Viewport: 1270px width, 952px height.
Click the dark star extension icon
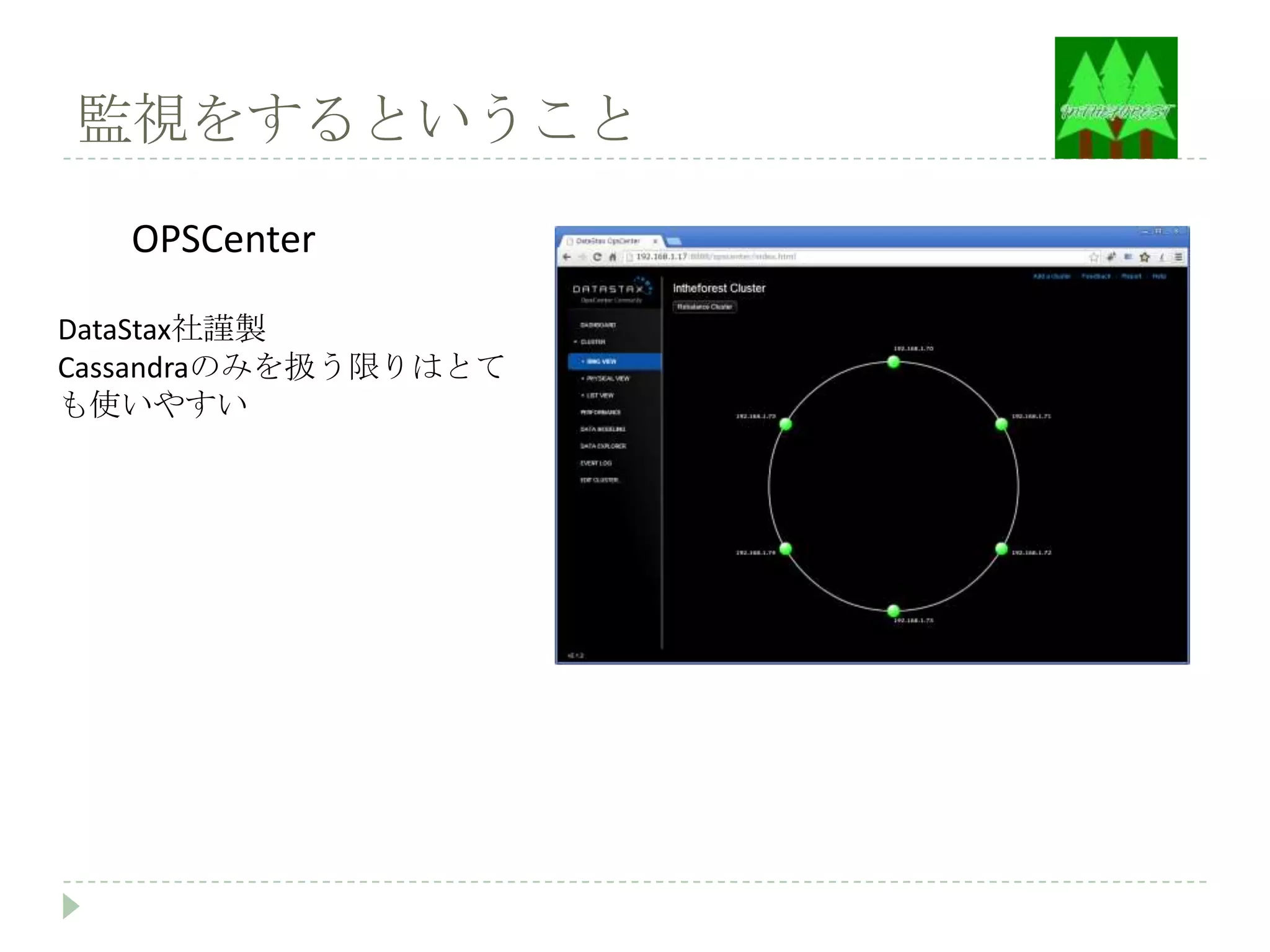1145,257
